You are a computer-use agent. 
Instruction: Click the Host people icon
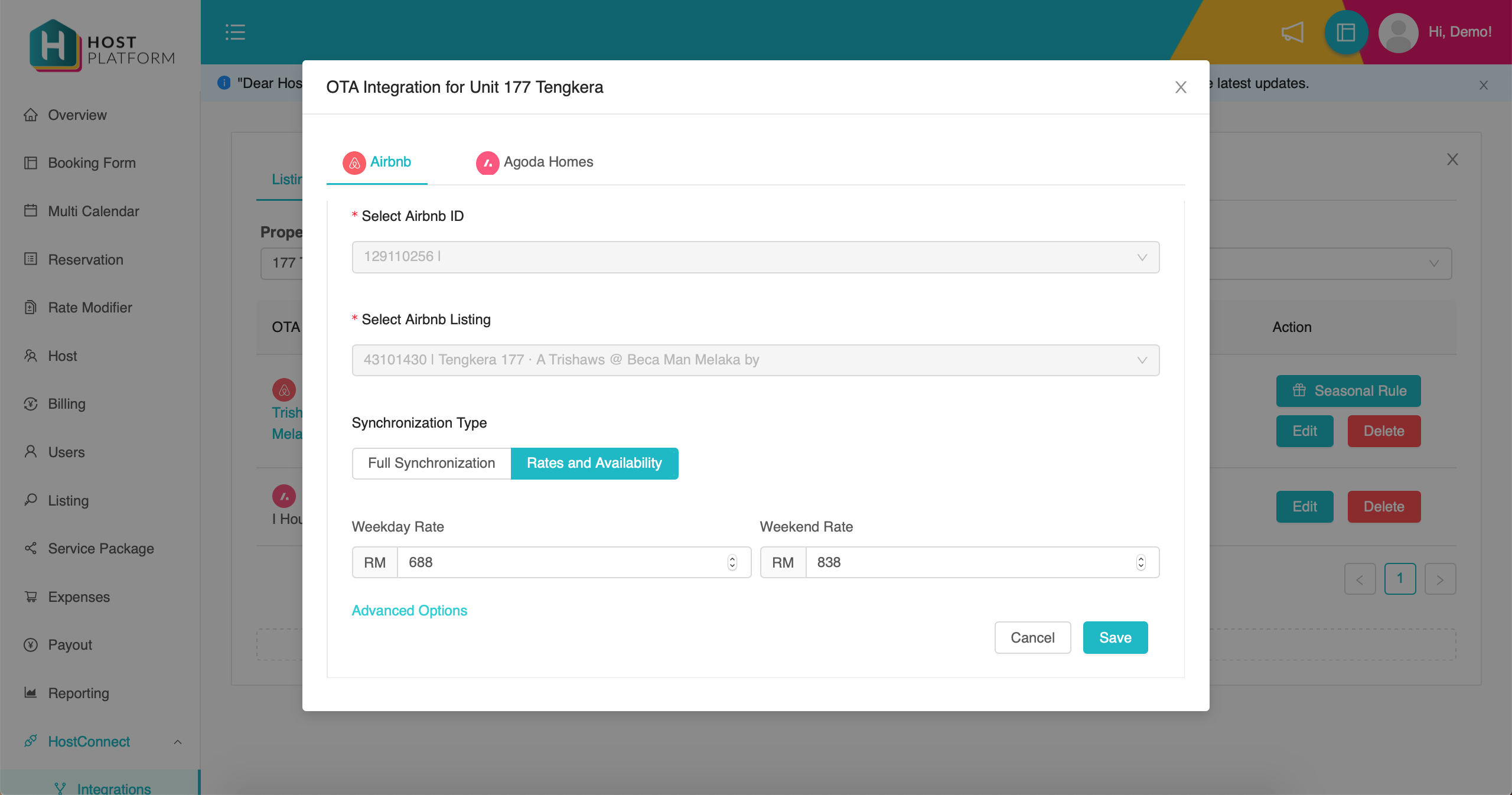(x=31, y=356)
